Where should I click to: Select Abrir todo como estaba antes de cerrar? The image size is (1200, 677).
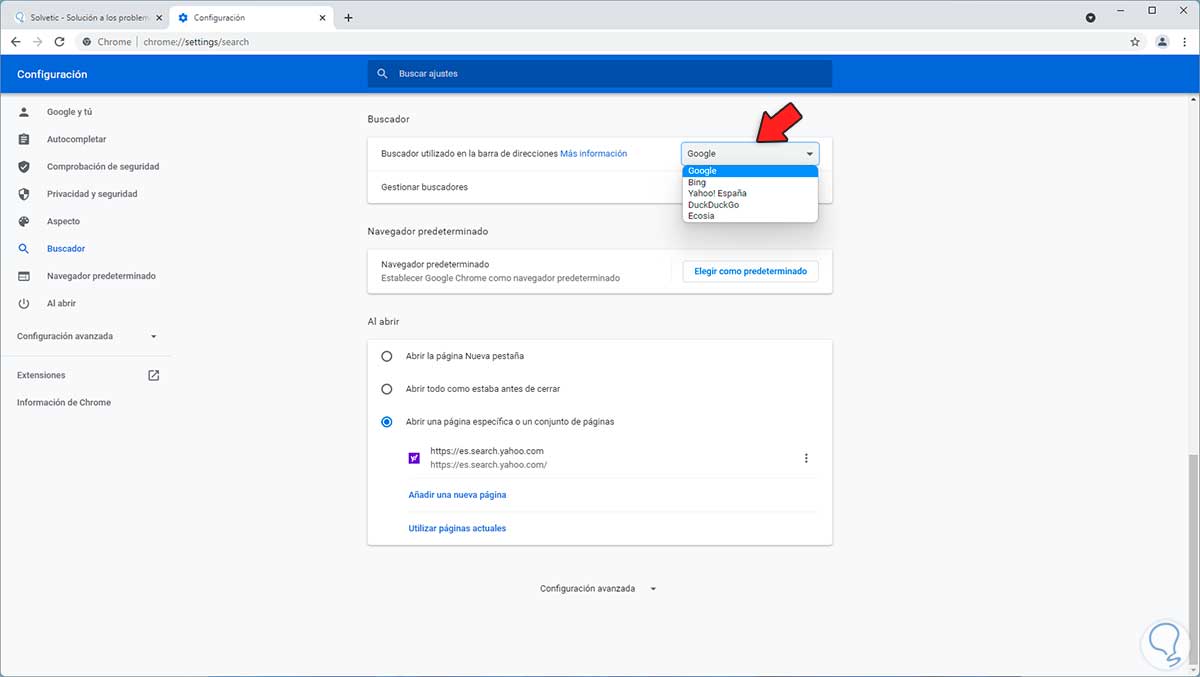[x=387, y=389]
